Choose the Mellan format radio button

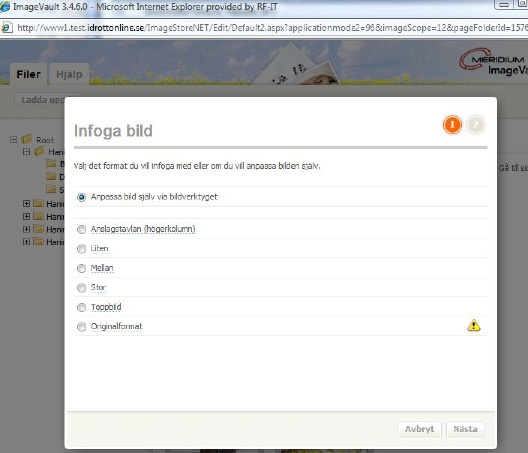(81, 268)
